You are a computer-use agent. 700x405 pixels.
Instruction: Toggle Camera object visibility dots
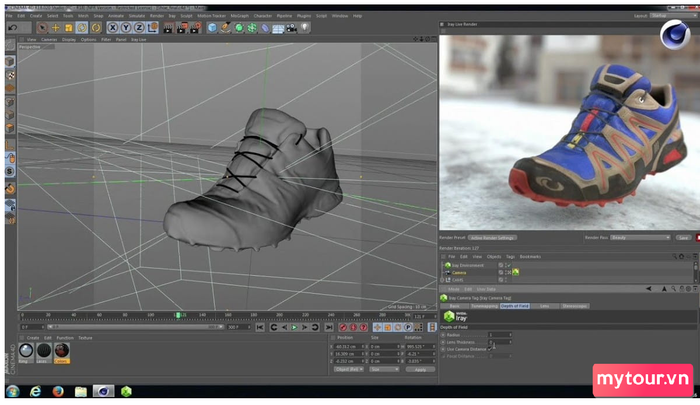(x=506, y=272)
